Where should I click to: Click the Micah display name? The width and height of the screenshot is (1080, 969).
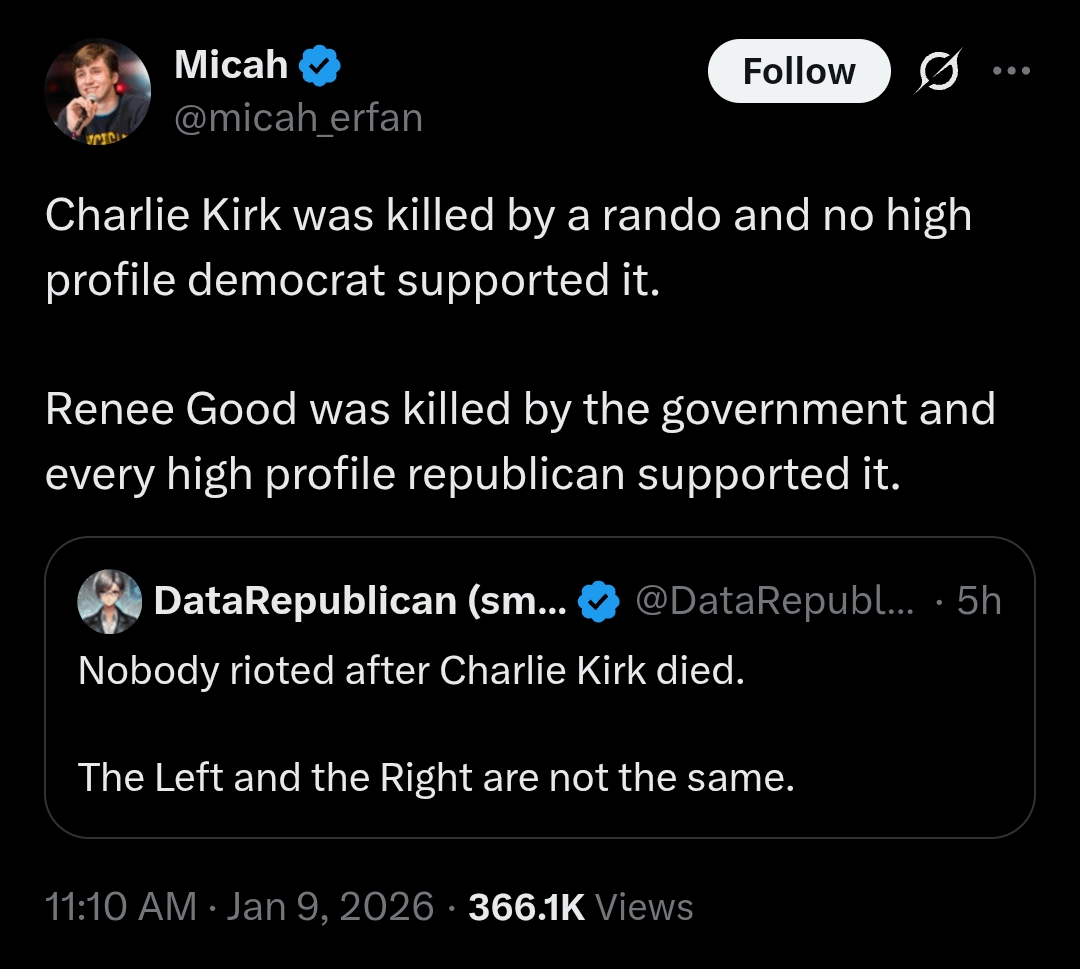[x=231, y=66]
